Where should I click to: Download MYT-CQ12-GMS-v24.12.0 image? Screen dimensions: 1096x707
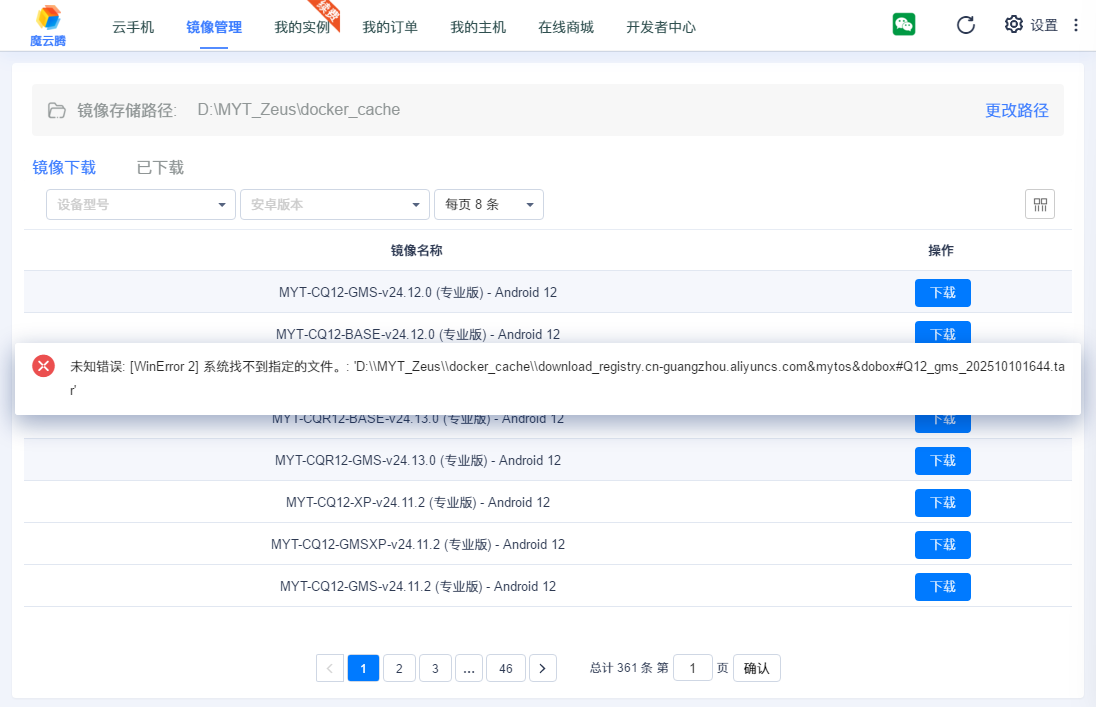[942, 293]
